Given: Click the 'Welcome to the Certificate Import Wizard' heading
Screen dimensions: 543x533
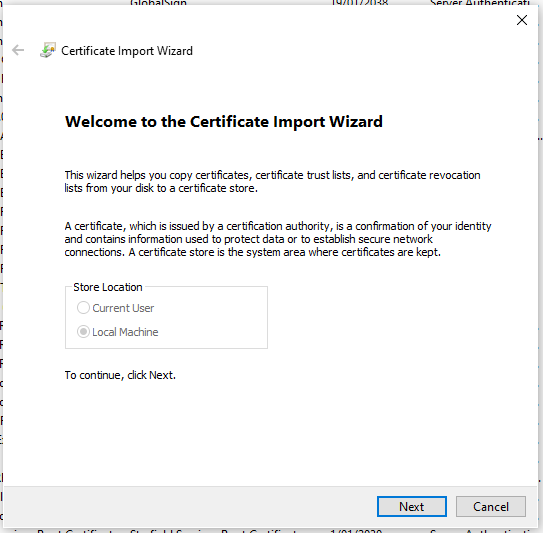Looking at the screenshot, I should click(224, 122).
